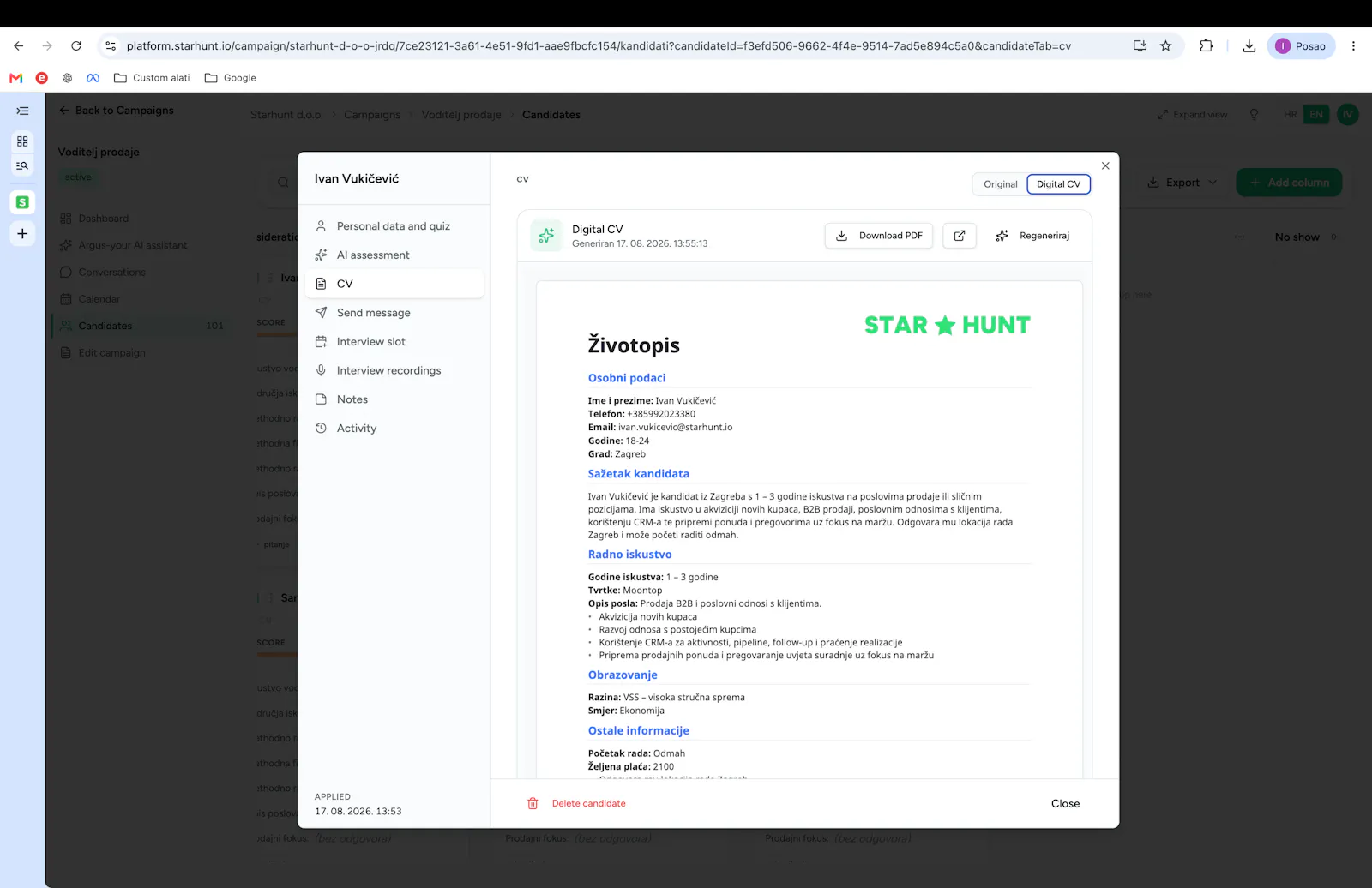Open Digital CV in new tab icon

[x=960, y=236]
